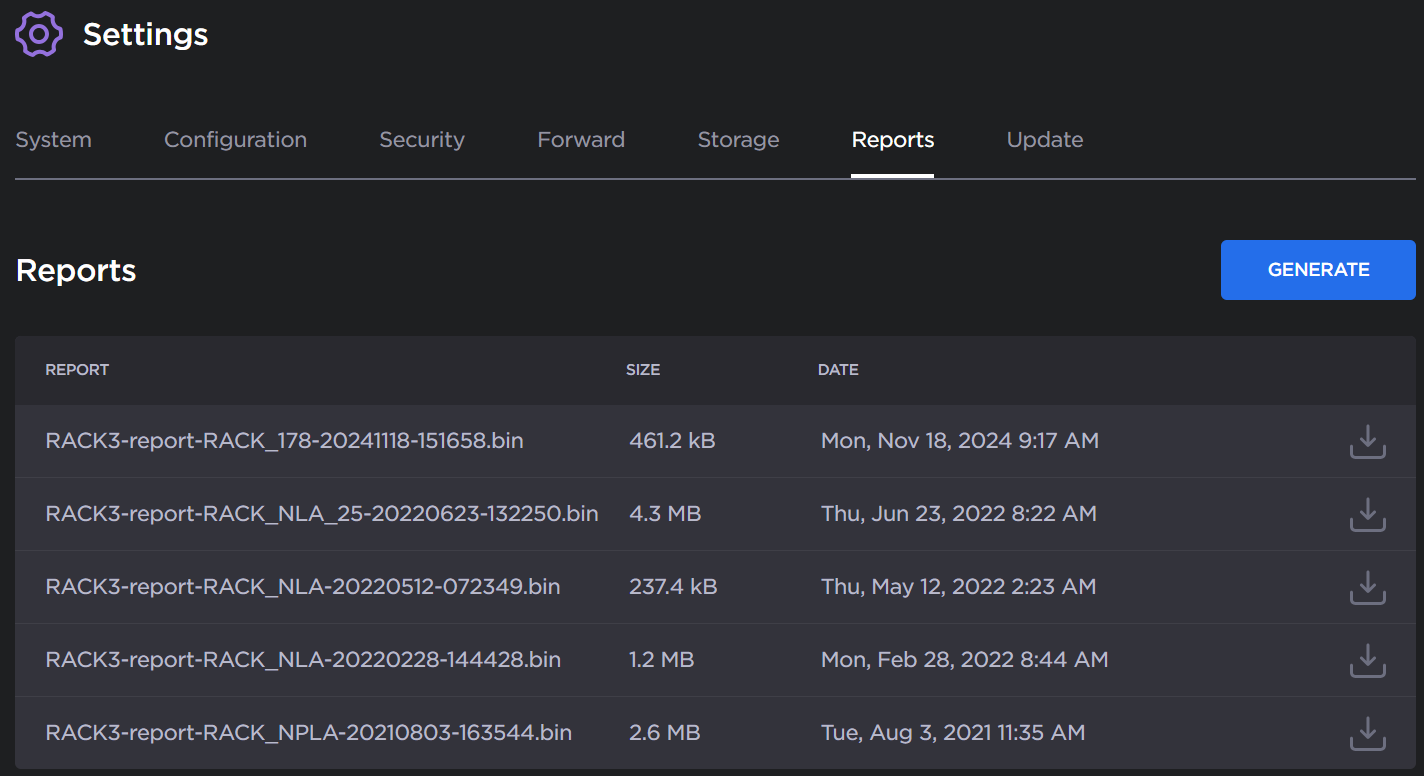The width and height of the screenshot is (1424, 776).
Task: Sort reports by the DATE column
Action: [x=838, y=369]
